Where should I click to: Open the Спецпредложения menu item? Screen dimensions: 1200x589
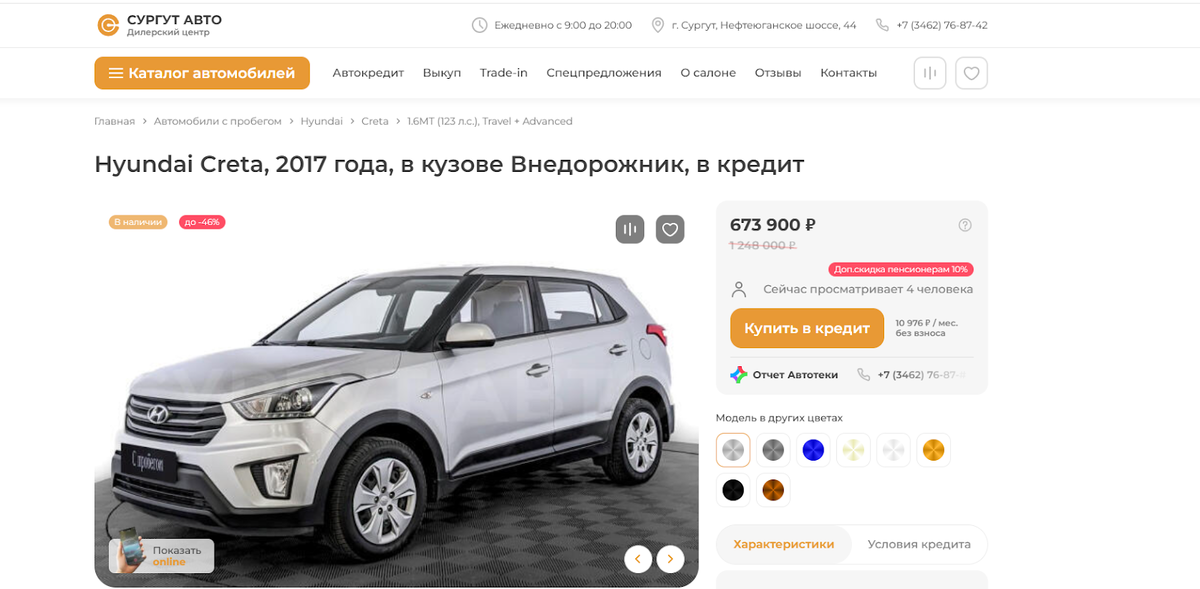[x=604, y=73]
